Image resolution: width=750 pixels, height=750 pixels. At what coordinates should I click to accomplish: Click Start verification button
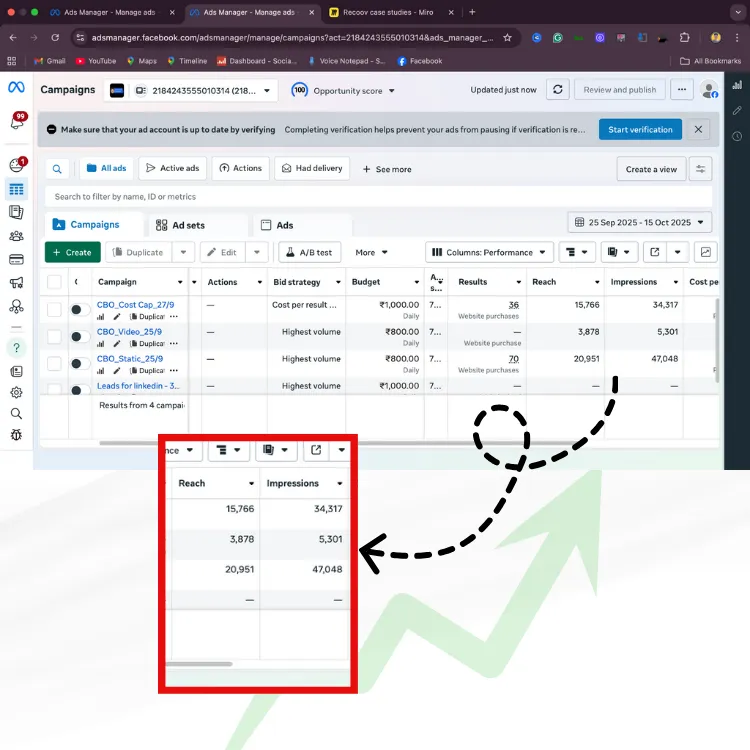click(x=640, y=130)
